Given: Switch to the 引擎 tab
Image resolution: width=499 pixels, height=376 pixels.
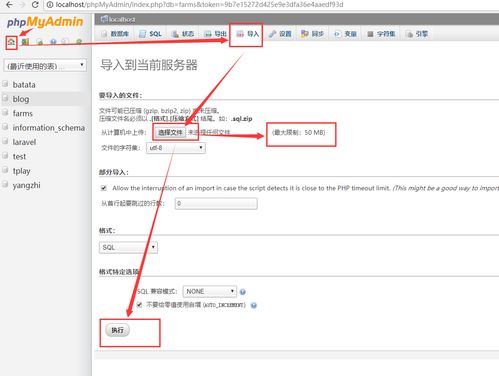Looking at the screenshot, I should click(416, 34).
